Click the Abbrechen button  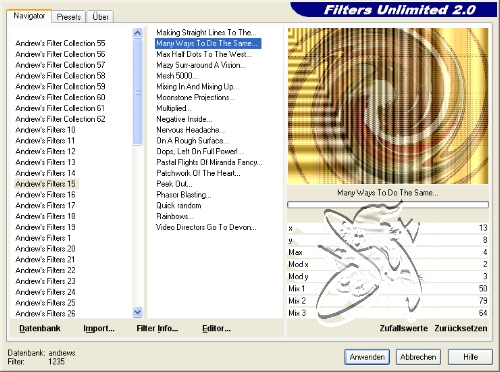(418, 357)
